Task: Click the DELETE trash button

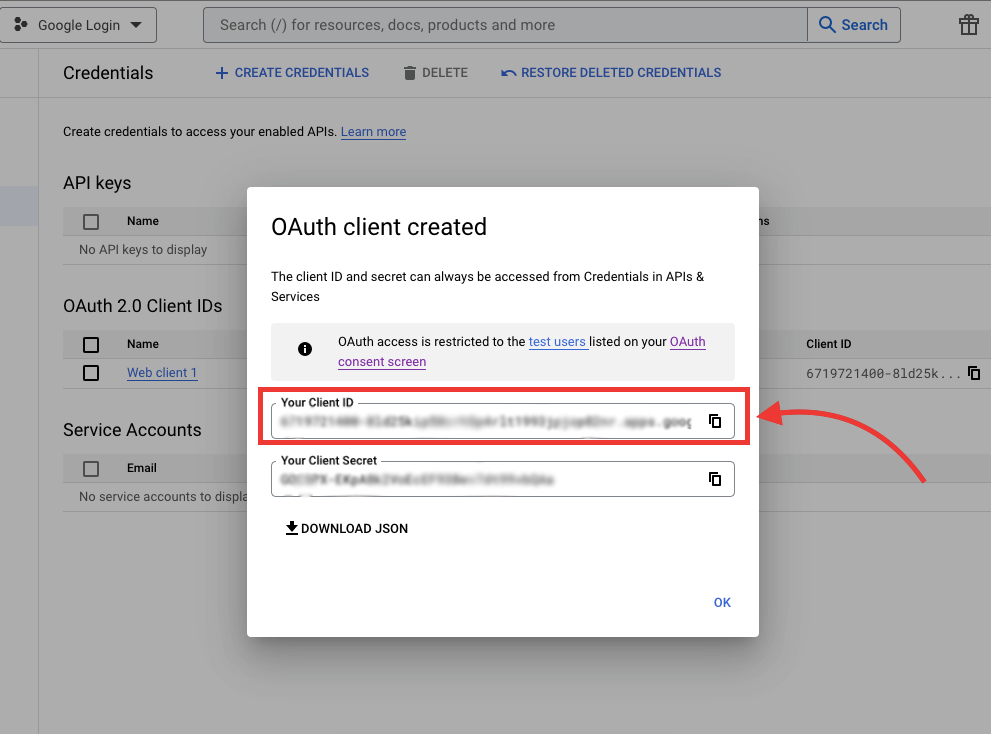Action: [x=435, y=73]
